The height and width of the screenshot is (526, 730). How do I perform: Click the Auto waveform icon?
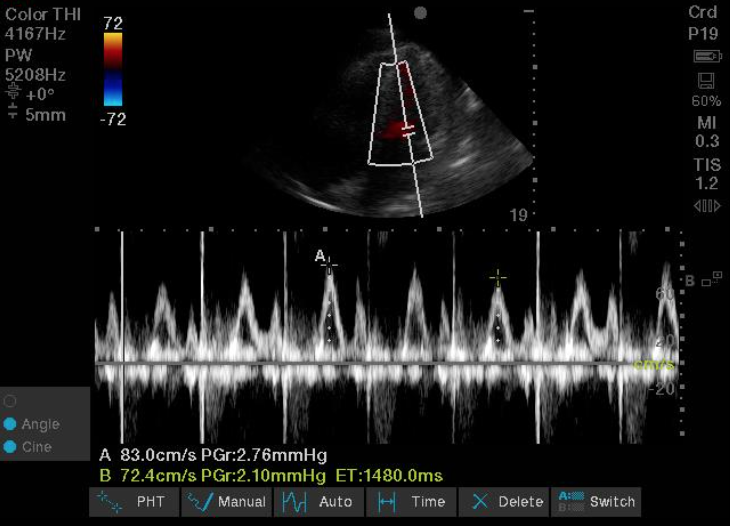tap(294, 502)
